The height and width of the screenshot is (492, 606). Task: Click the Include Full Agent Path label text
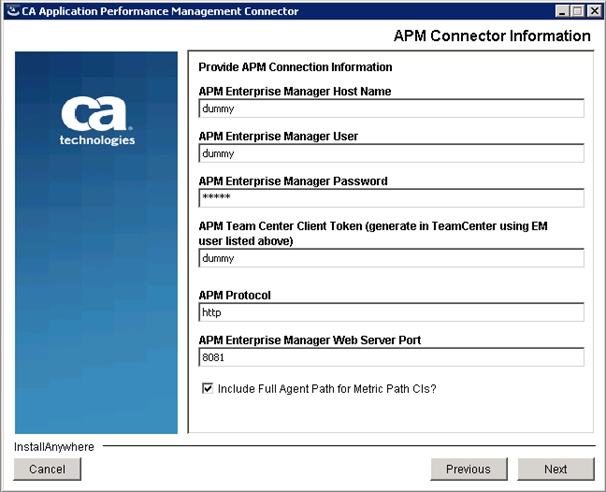click(x=327, y=389)
